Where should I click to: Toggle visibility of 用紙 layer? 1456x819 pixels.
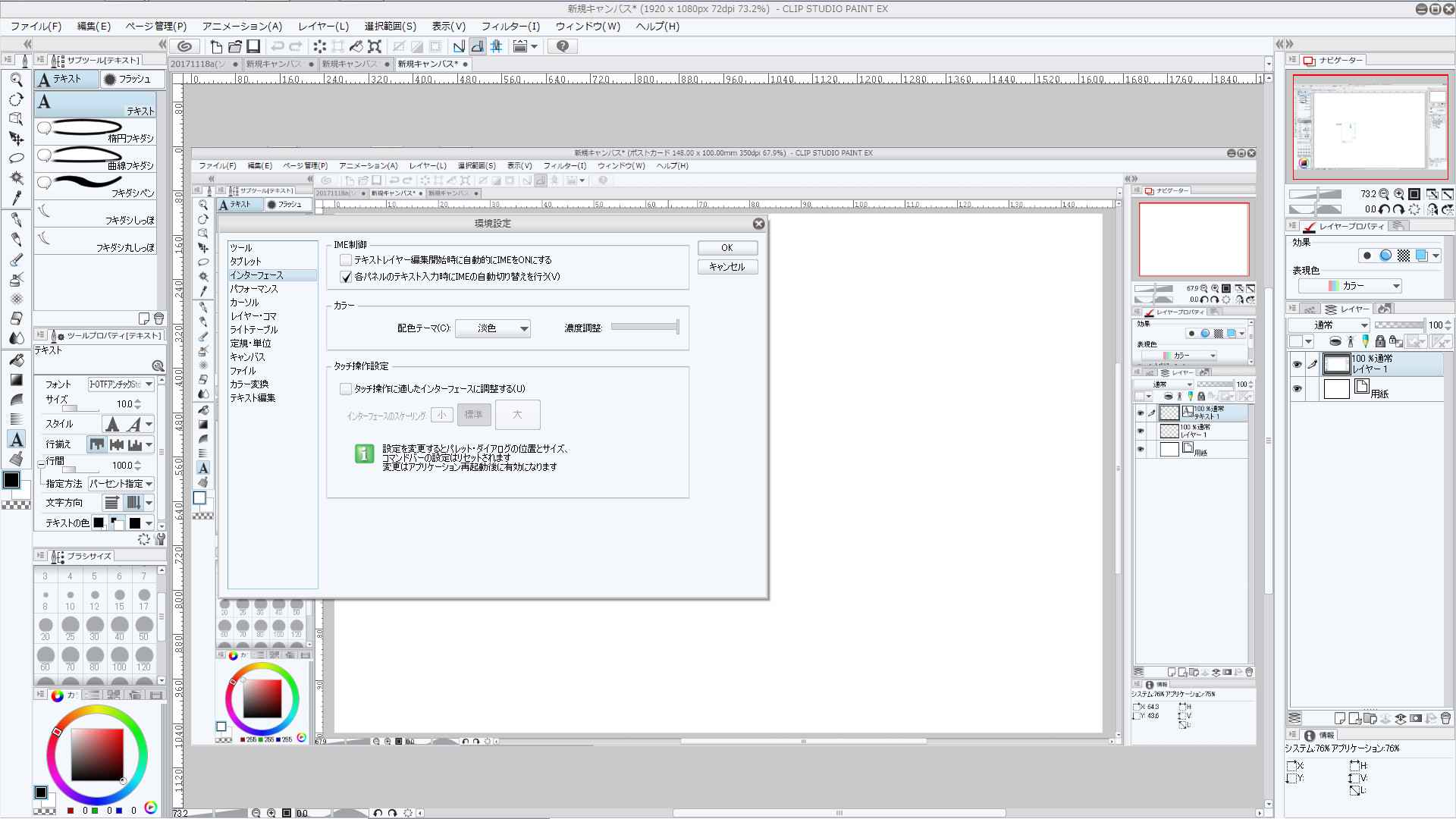(1297, 389)
